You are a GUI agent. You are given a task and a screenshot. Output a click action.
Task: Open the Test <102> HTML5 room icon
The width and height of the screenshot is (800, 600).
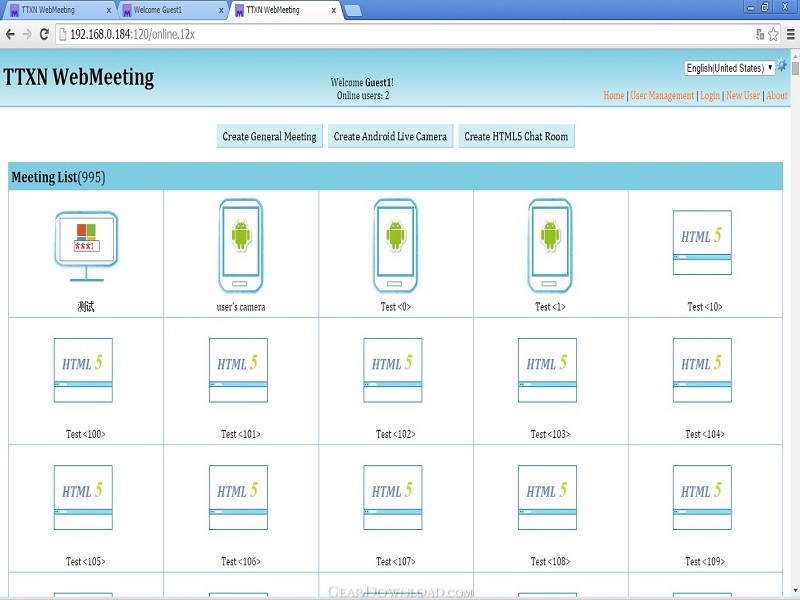393,370
